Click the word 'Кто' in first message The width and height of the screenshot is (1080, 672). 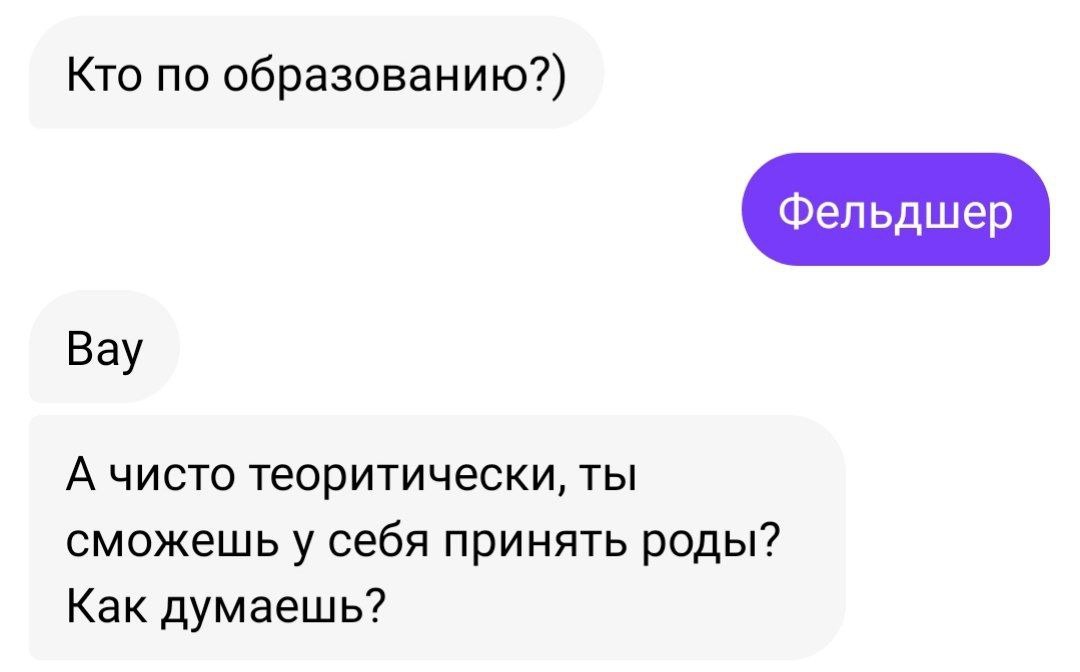coord(98,74)
